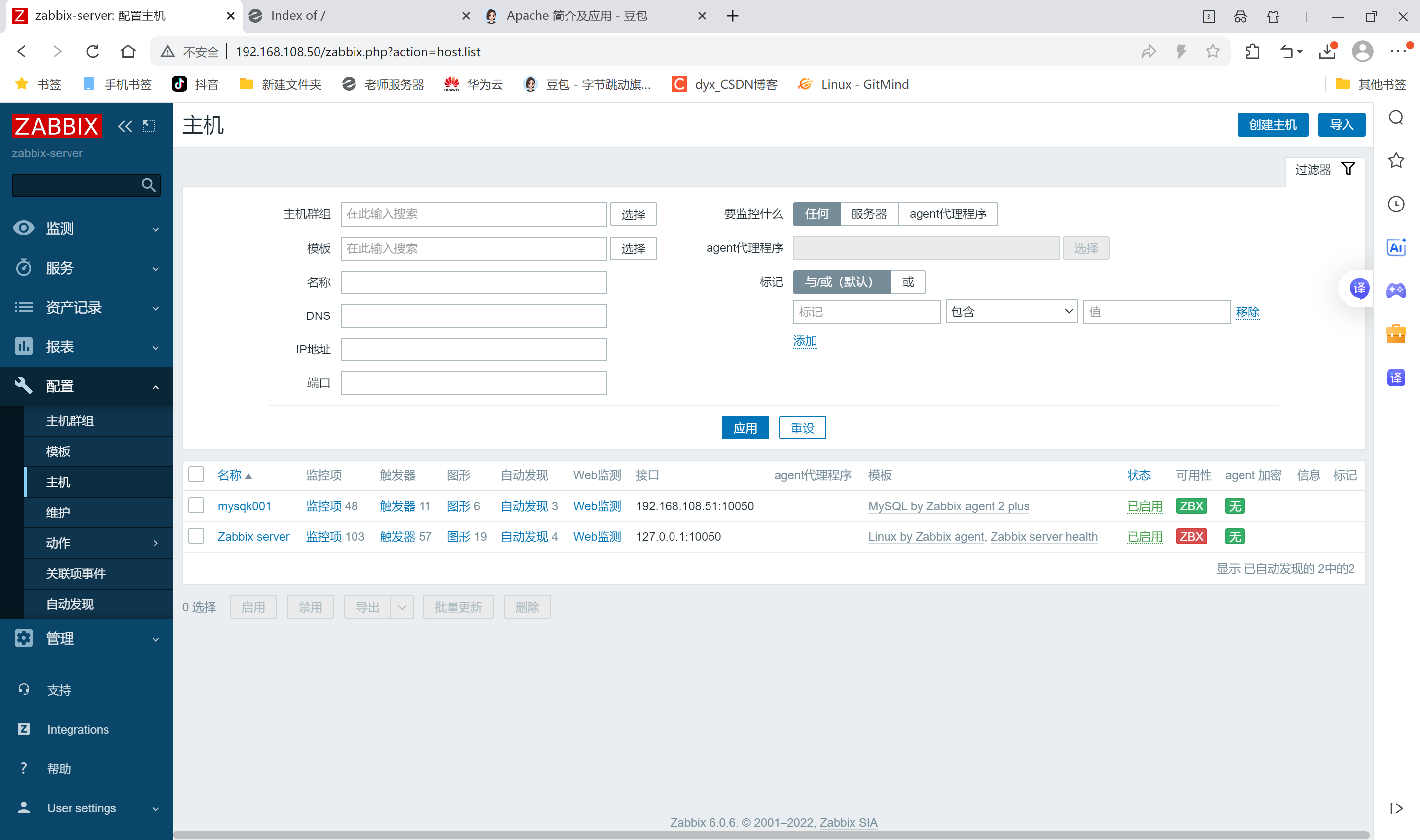The image size is (1420, 840).
Task: Bookmark page with address bar star icon
Action: [1212, 51]
